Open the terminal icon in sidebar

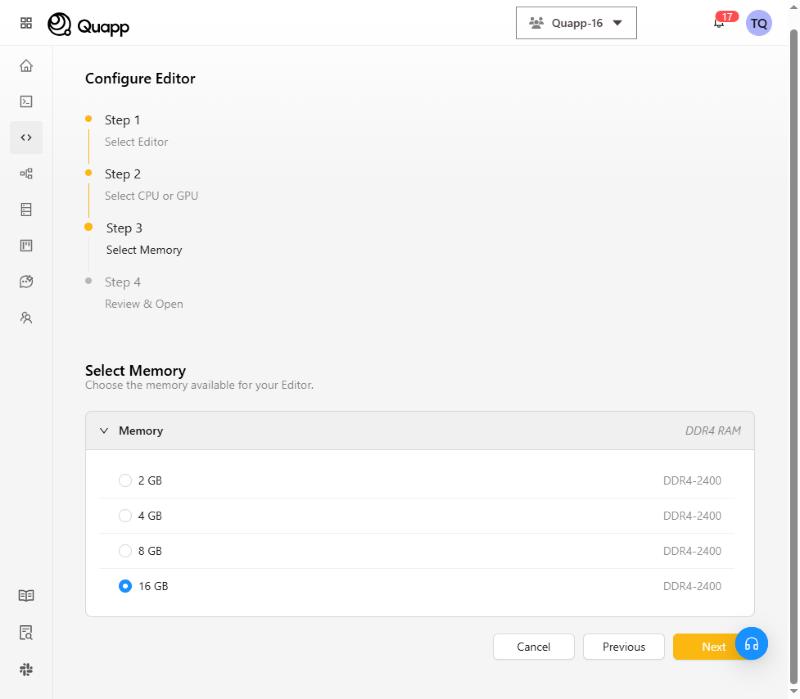(26, 102)
